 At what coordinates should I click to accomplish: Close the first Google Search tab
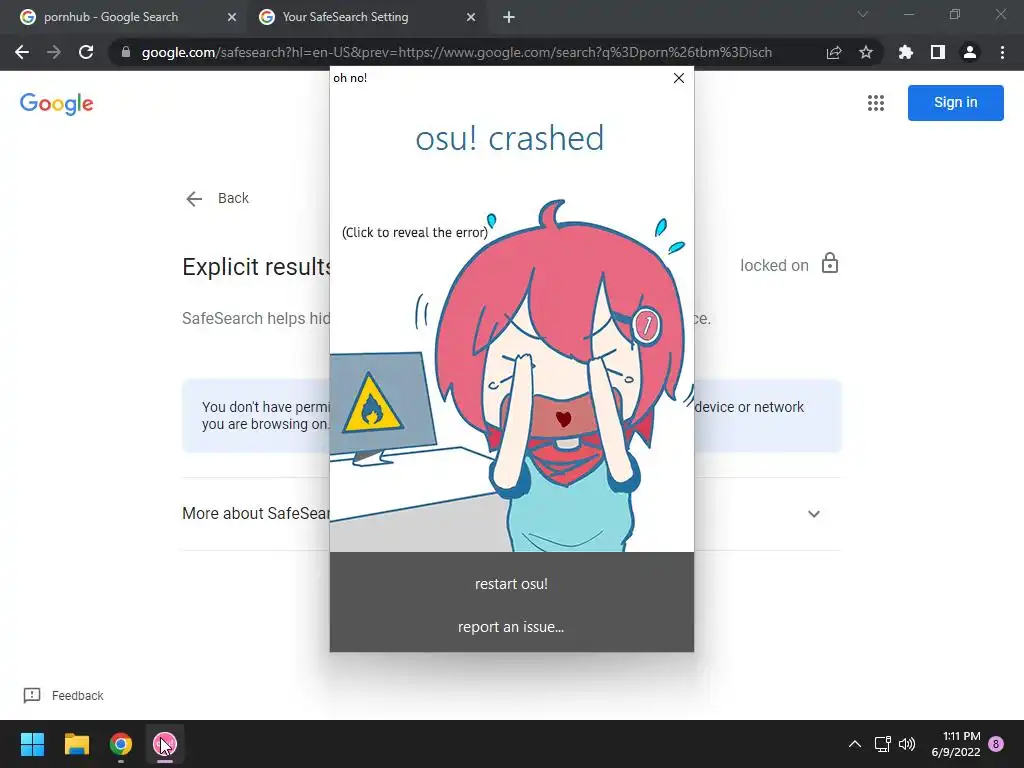(x=232, y=17)
